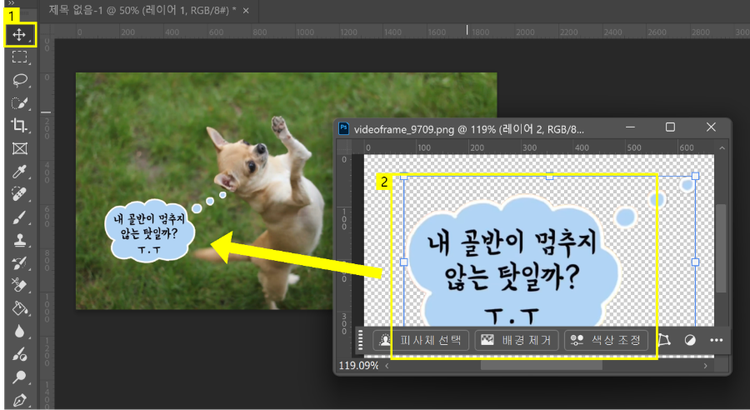Expand the tools panel with double arrows

(x=11, y=3)
